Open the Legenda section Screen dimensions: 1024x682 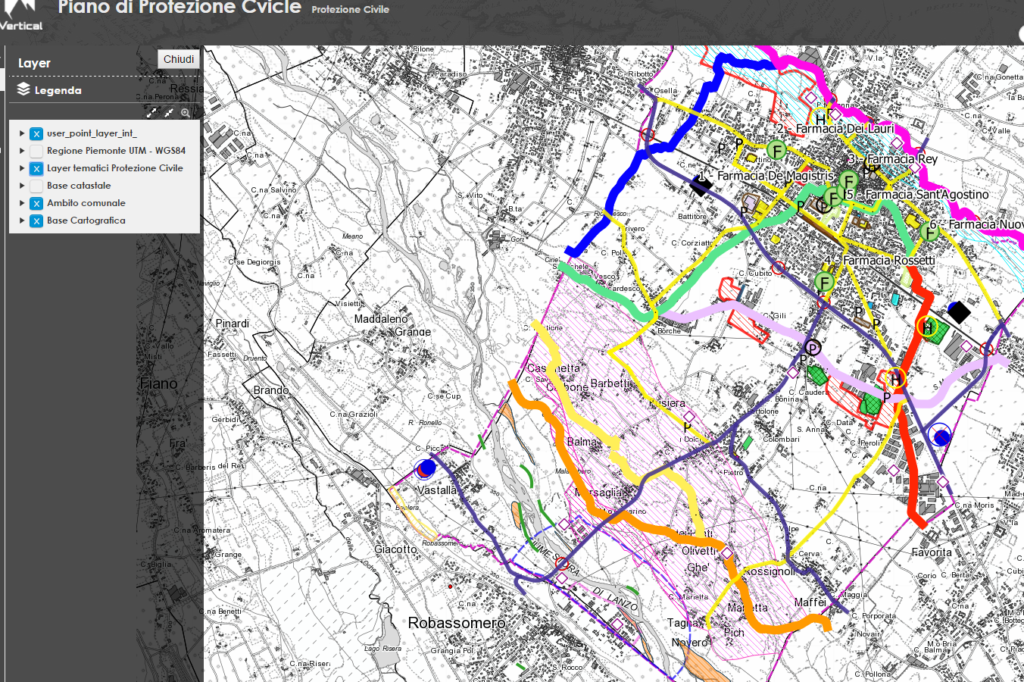[50, 90]
